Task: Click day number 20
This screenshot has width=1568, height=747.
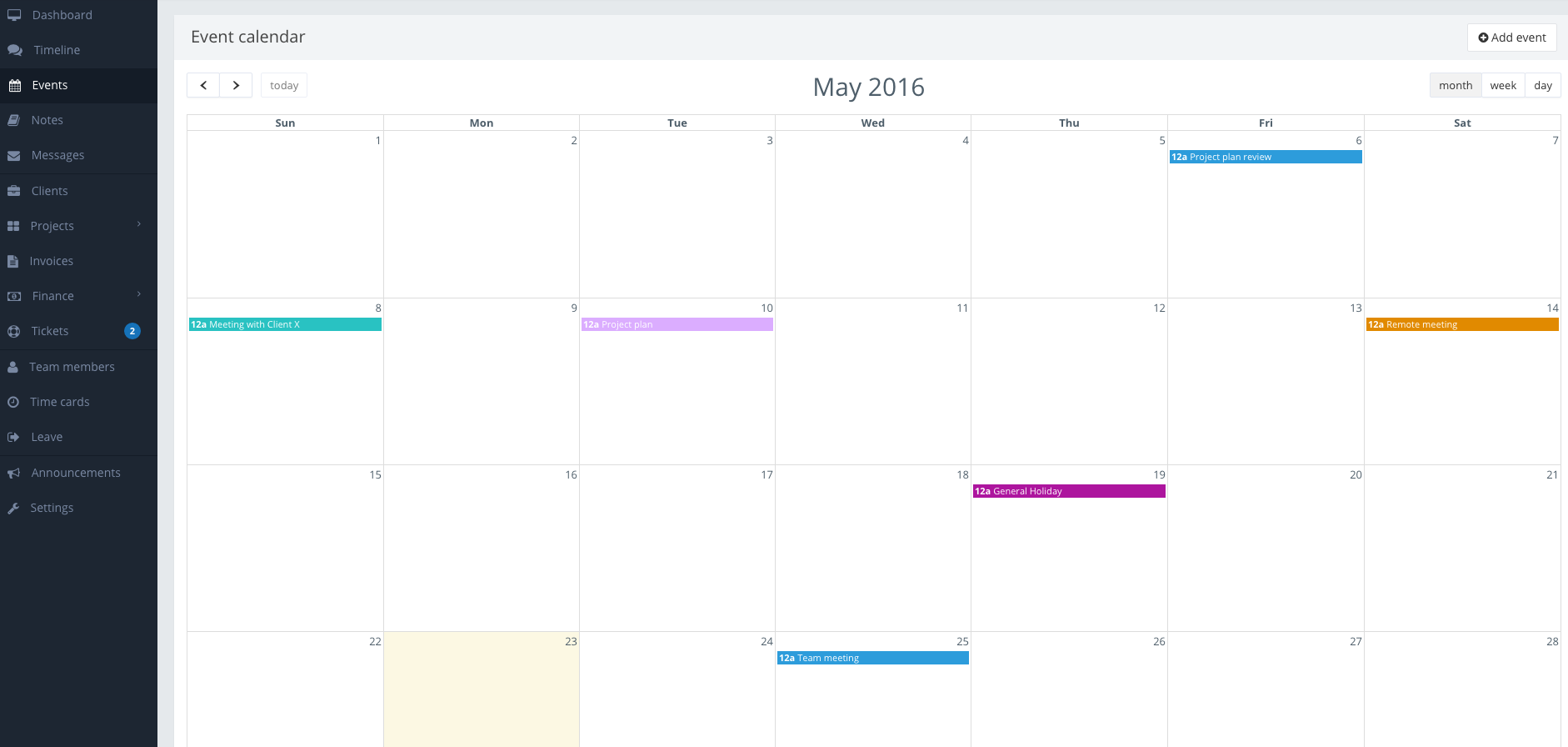Action: point(1356,474)
